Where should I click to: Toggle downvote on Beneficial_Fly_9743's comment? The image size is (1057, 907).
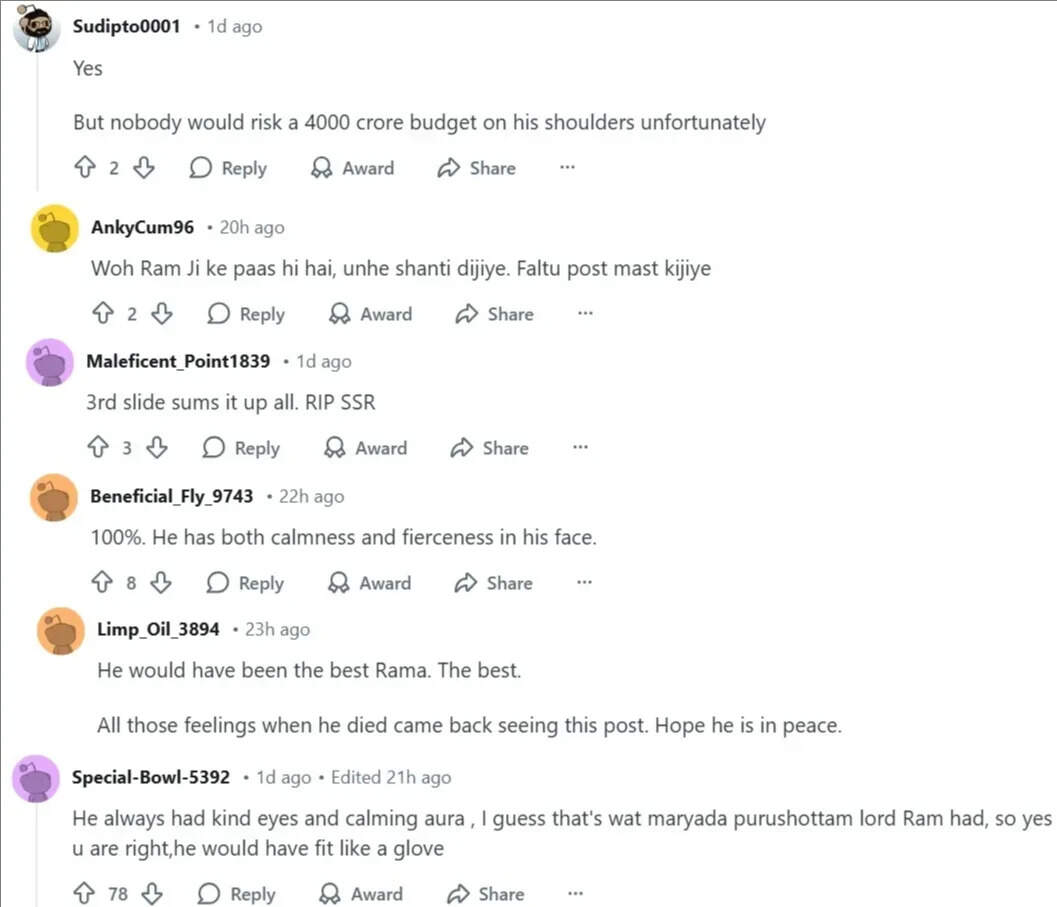pos(160,583)
